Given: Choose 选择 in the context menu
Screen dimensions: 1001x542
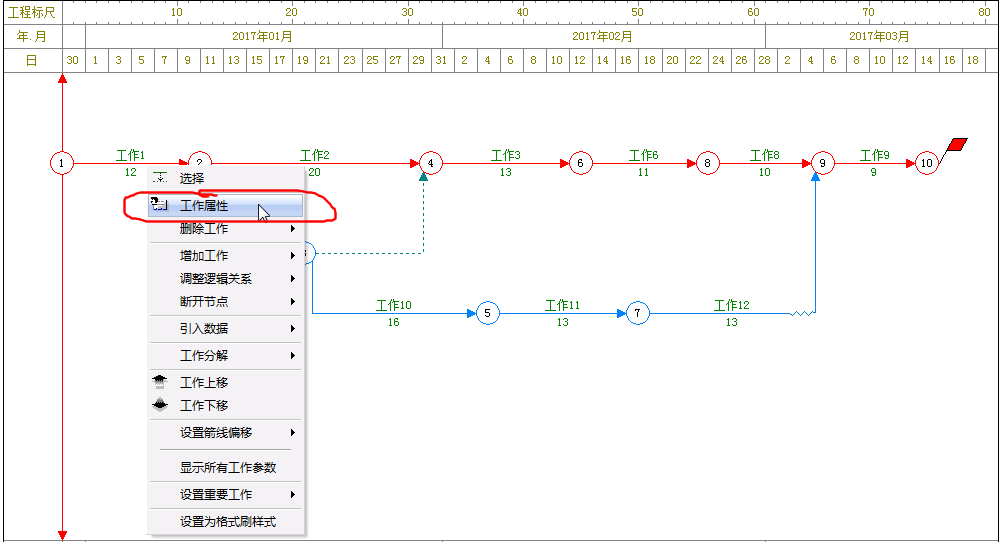Looking at the screenshot, I should point(225,178).
